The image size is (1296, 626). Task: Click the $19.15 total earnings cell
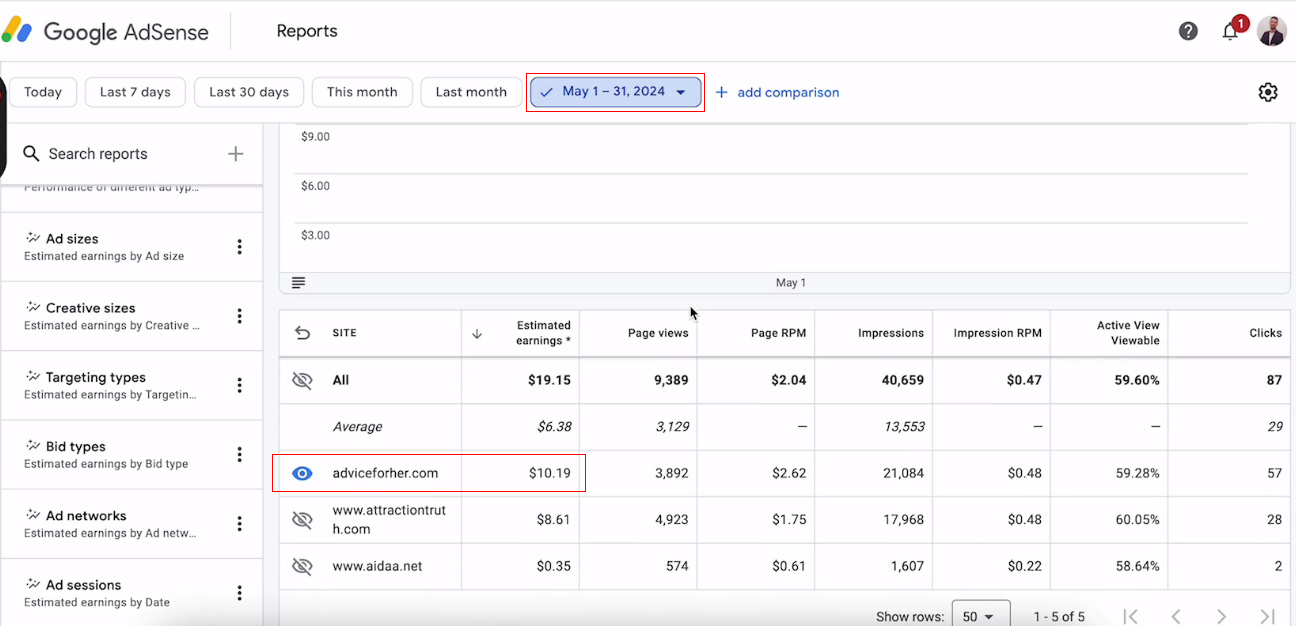tap(550, 380)
